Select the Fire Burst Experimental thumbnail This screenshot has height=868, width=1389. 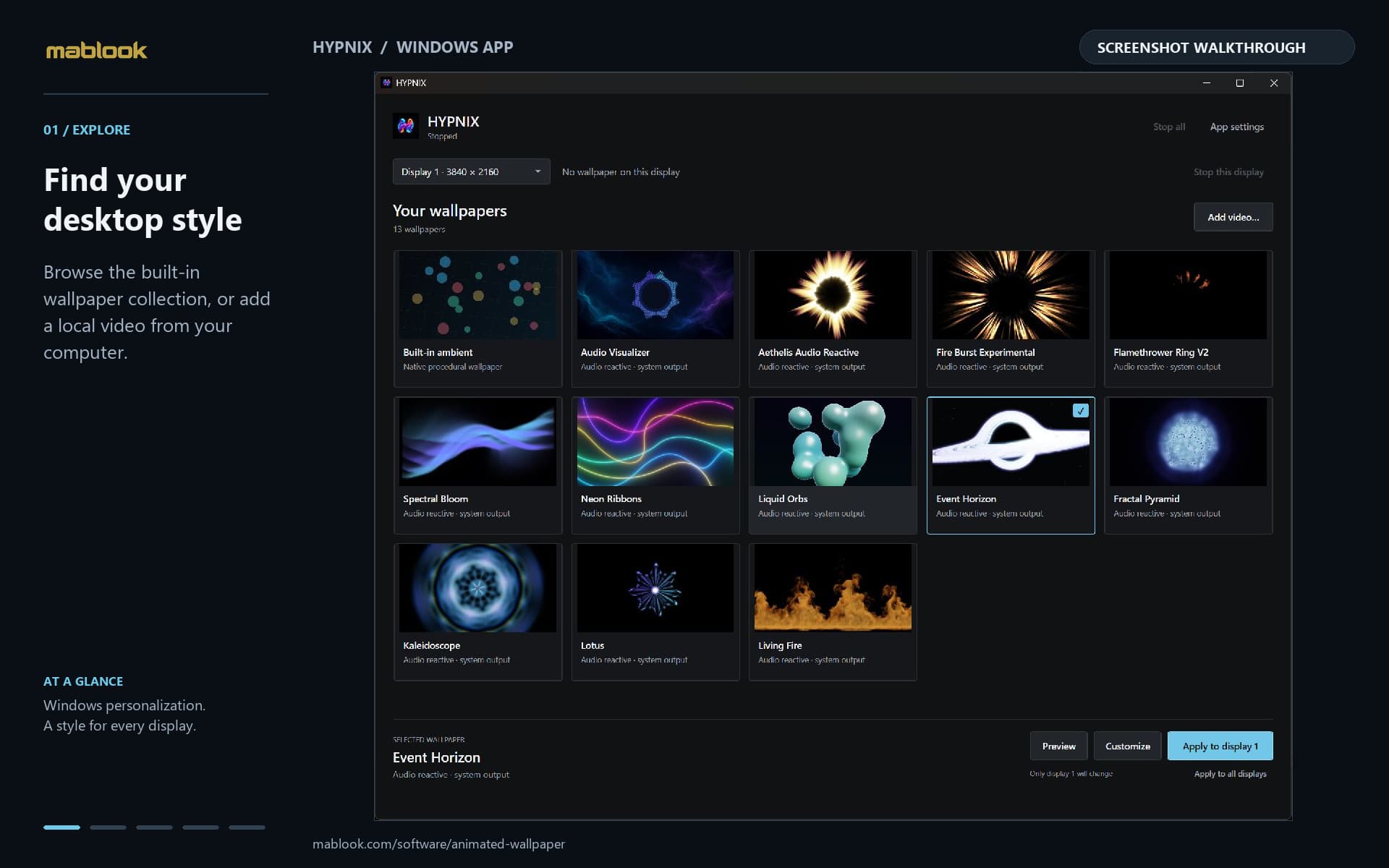pyautogui.click(x=1011, y=295)
